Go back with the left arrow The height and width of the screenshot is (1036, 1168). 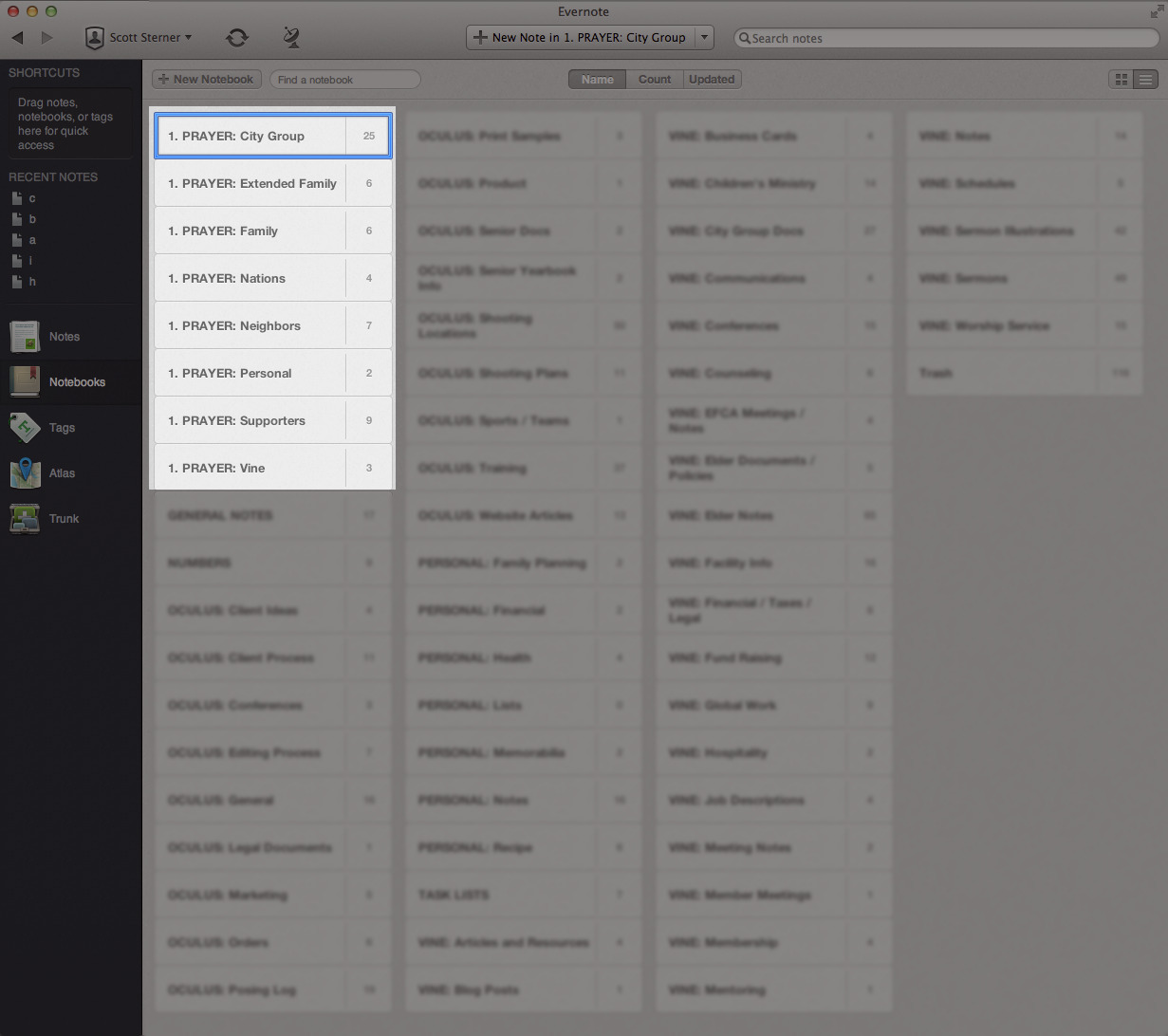(17, 38)
